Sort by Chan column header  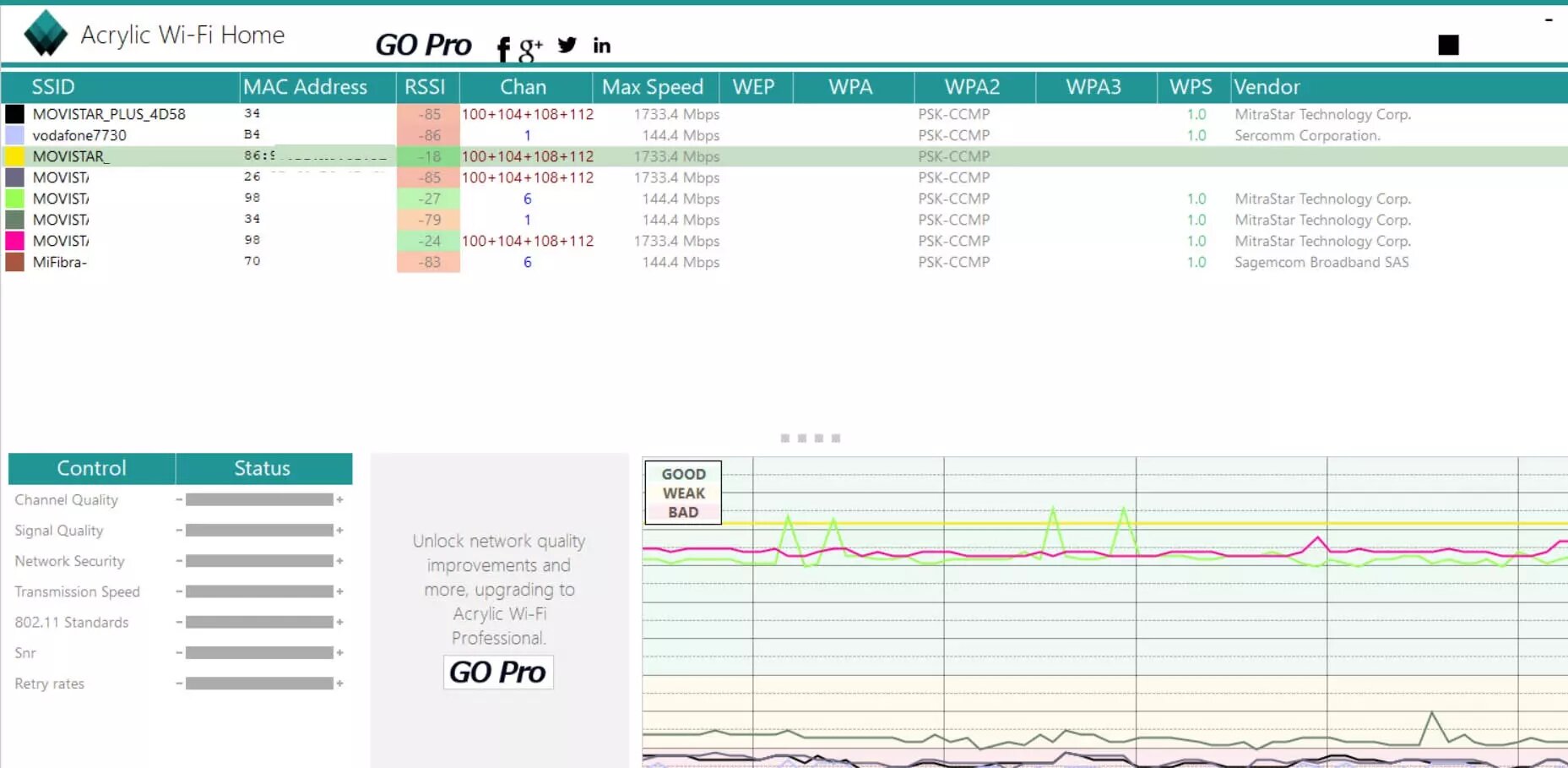525,87
